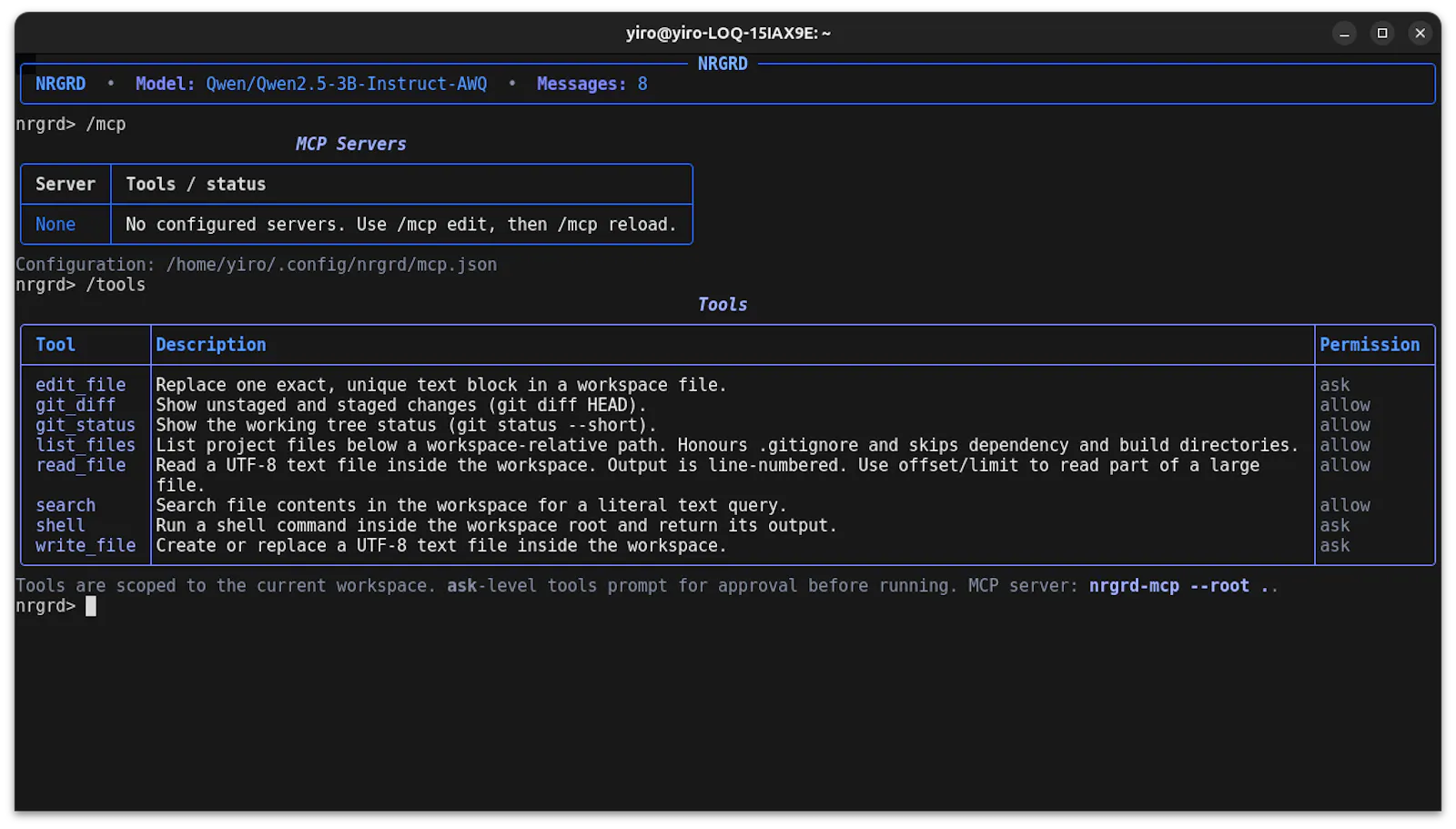This screenshot has width=1456, height=829.
Task: Click the Permission column header
Action: pyautogui.click(x=1370, y=345)
